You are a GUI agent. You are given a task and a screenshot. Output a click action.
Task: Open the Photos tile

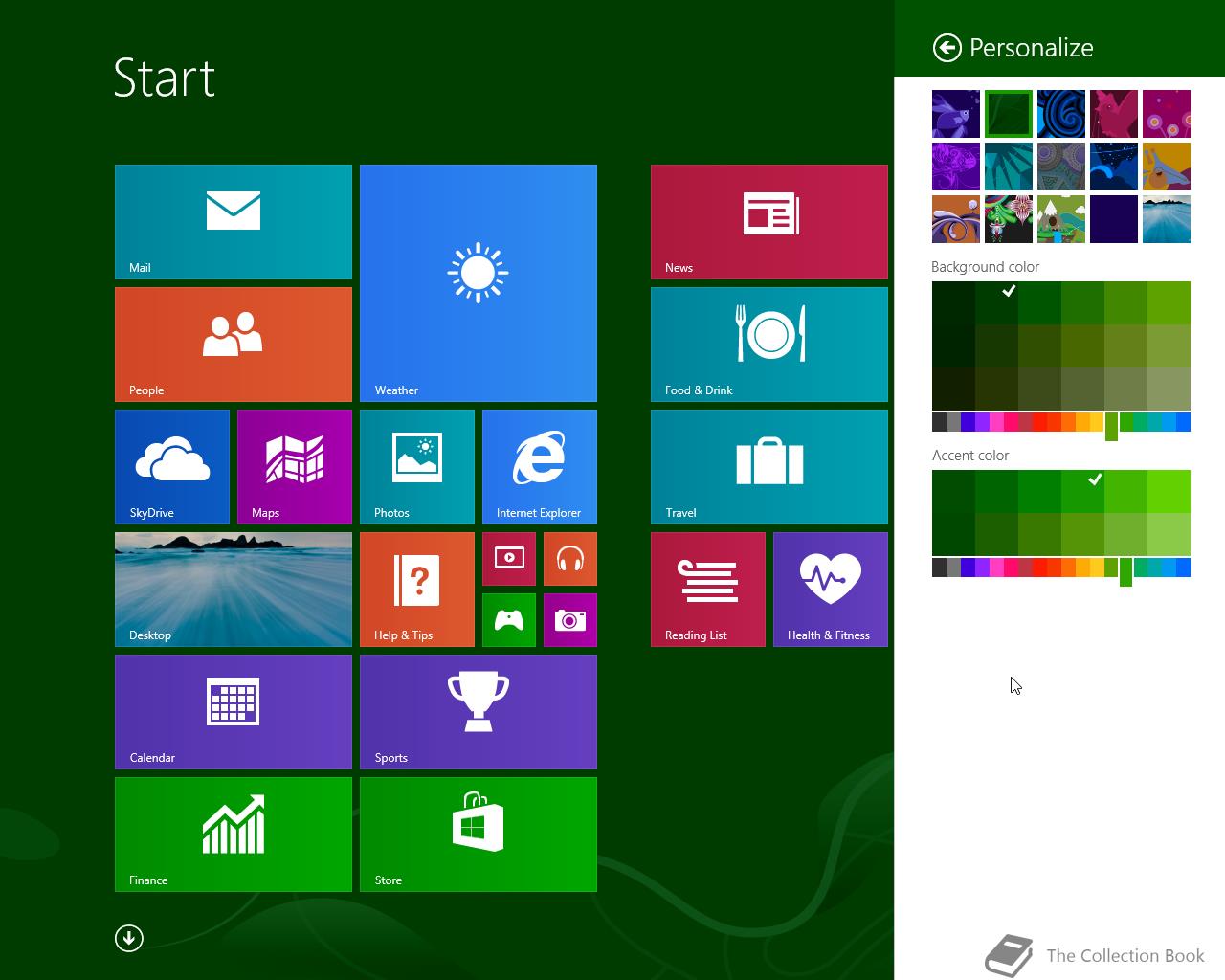(x=417, y=467)
